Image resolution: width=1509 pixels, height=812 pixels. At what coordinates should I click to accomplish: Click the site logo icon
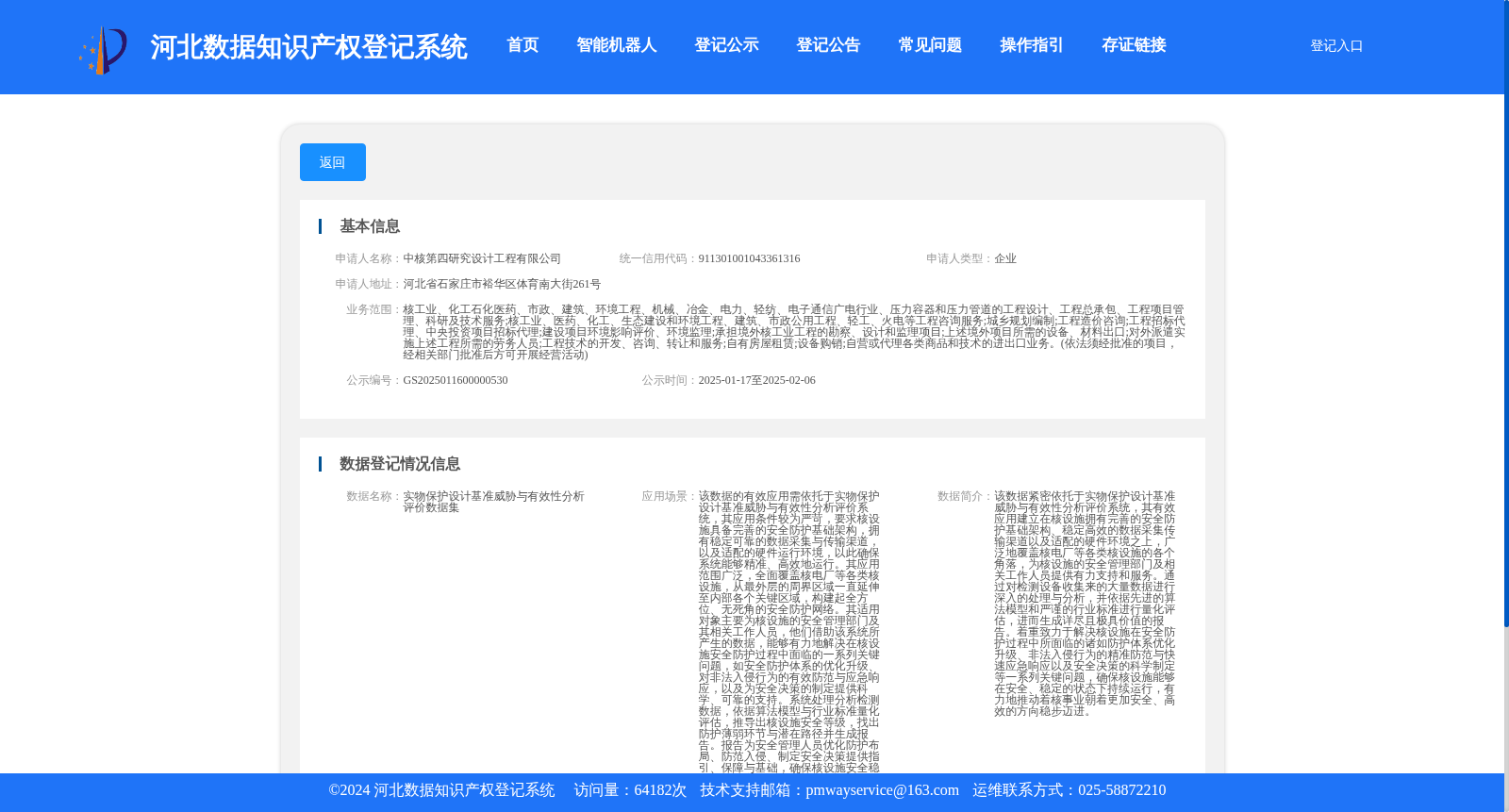coord(103,49)
